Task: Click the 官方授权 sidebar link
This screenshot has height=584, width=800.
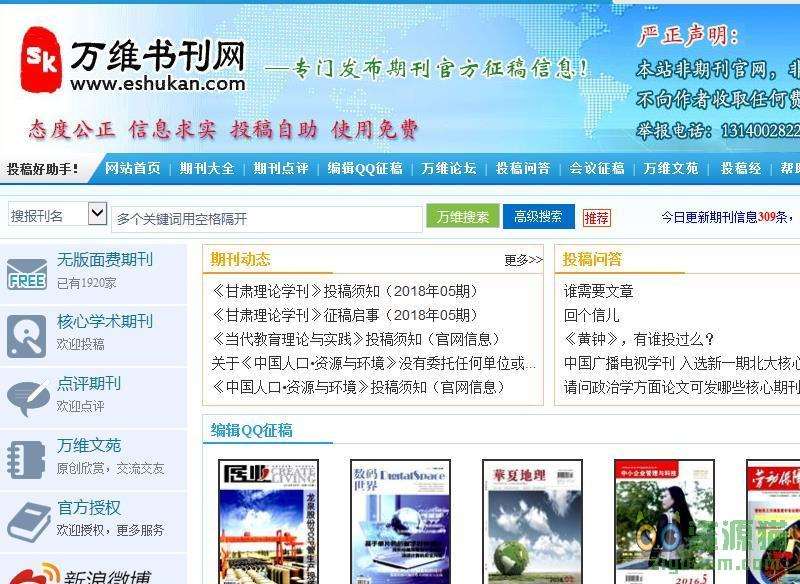Action: (x=89, y=507)
